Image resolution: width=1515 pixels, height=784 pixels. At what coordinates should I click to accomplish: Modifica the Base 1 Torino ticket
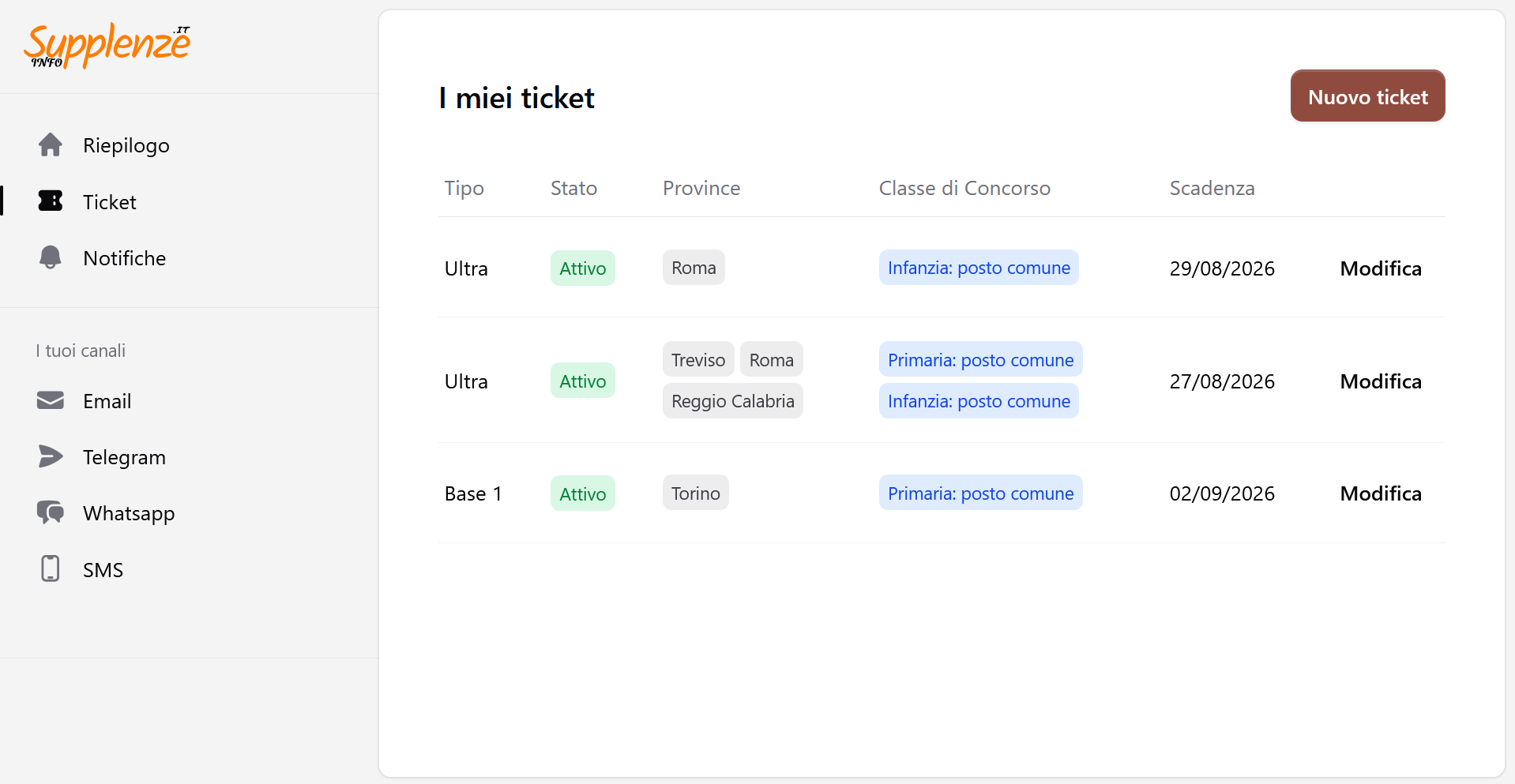point(1381,493)
